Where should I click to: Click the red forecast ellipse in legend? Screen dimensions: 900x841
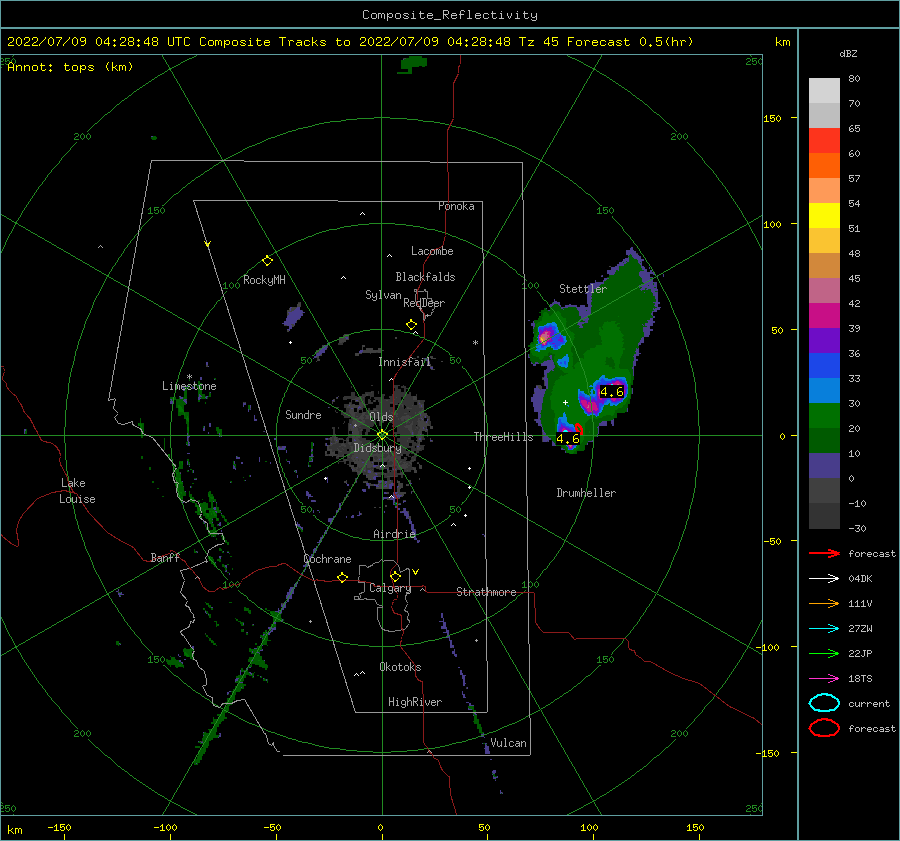(x=824, y=728)
